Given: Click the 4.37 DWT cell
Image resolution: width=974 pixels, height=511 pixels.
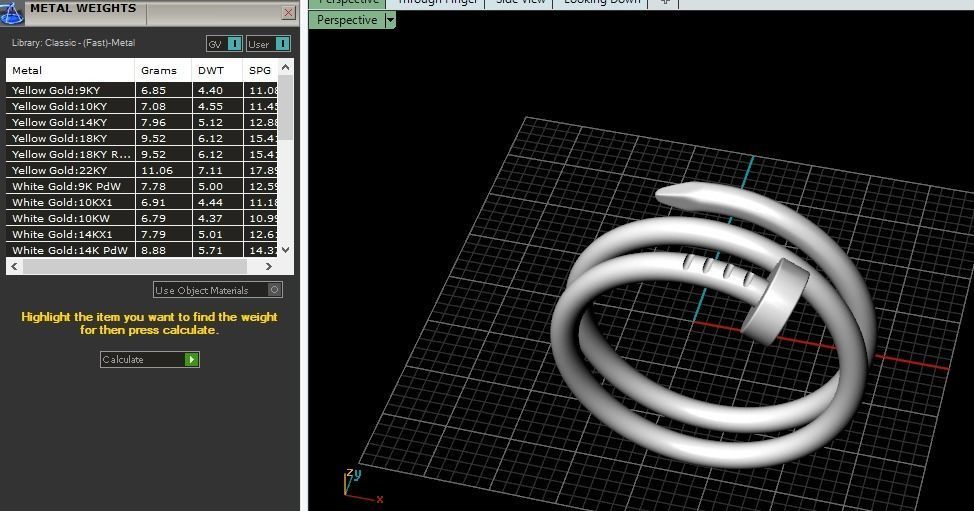Looking at the screenshot, I should [x=217, y=219].
